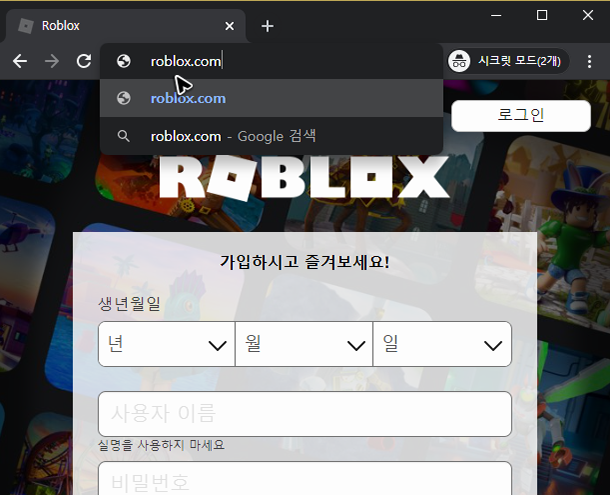Click the 가입하시고 즐겨보세요! heading
This screenshot has width=610, height=495.
pyautogui.click(x=305, y=262)
